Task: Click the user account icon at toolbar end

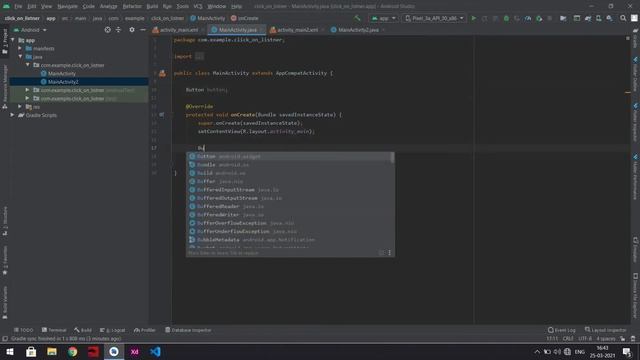Action: pos(634,18)
